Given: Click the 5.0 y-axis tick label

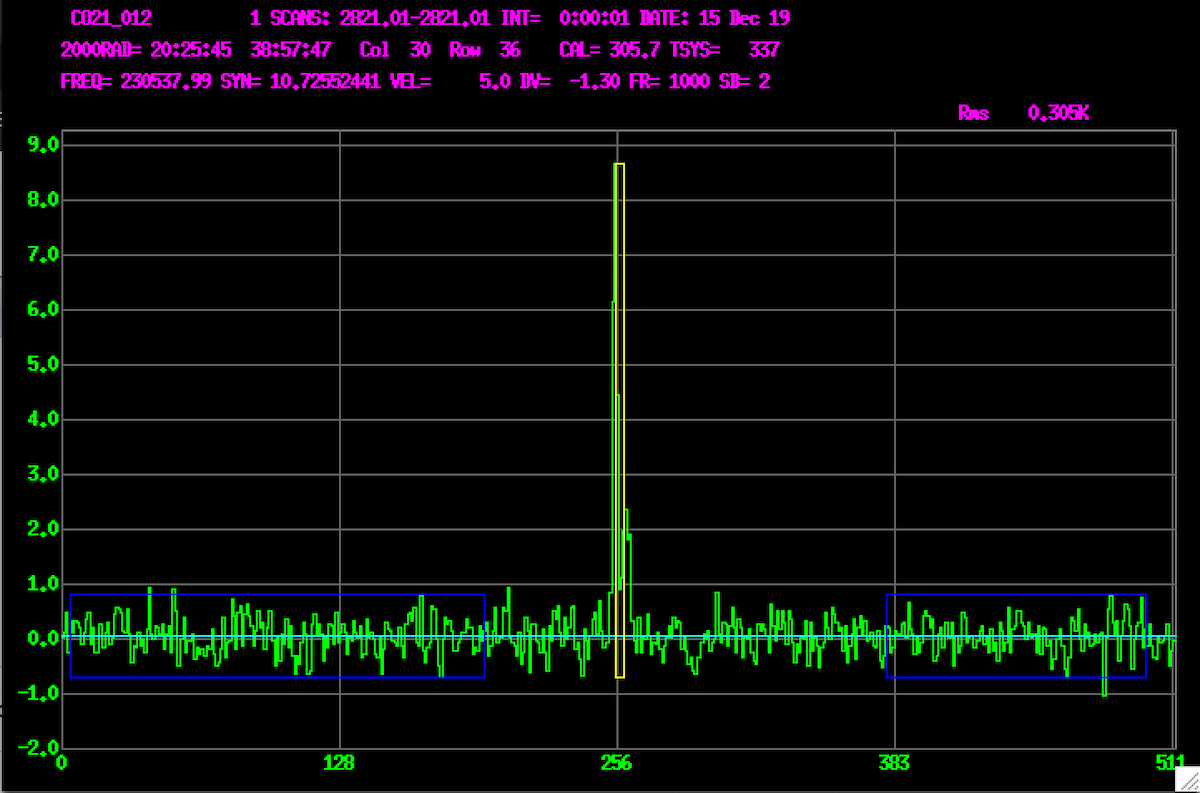Looking at the screenshot, I should (x=45, y=365).
